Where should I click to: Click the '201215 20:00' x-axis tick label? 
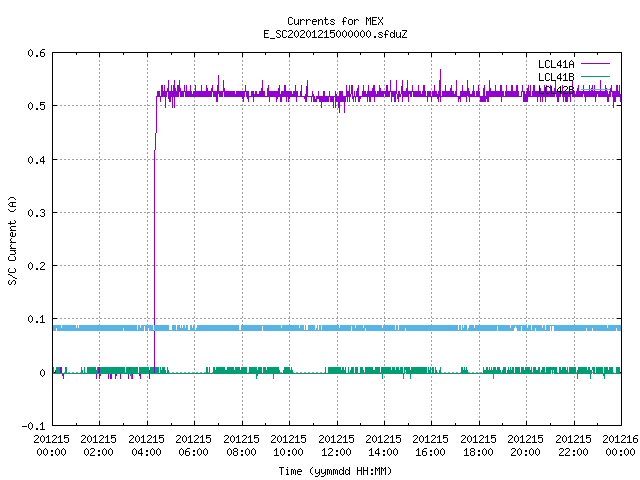click(x=525, y=445)
